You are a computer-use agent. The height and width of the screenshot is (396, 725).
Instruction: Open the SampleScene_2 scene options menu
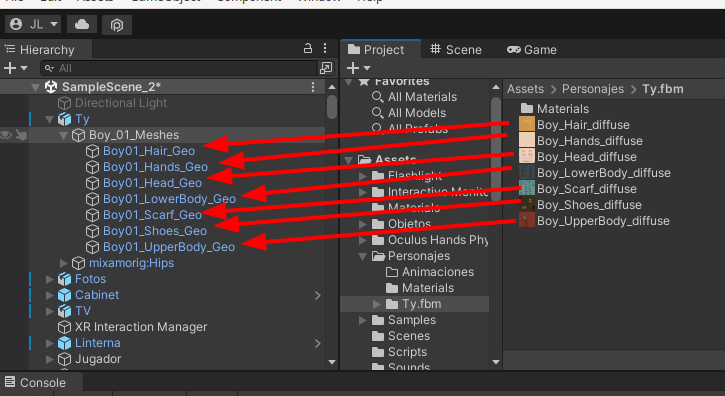[313, 87]
